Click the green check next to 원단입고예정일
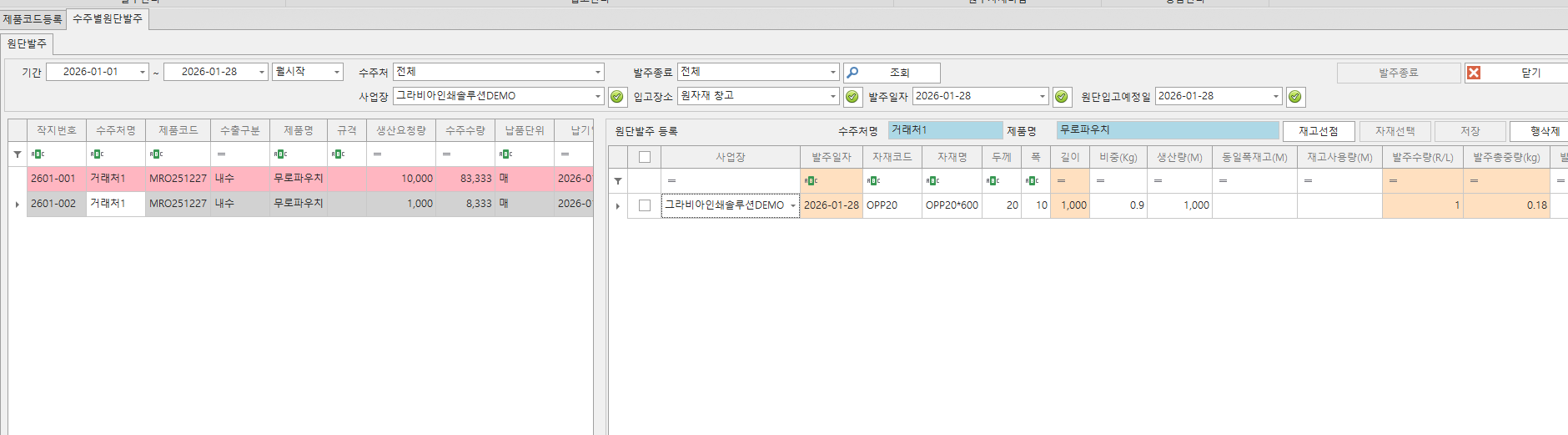Image resolution: width=1568 pixels, height=435 pixels. click(1295, 97)
